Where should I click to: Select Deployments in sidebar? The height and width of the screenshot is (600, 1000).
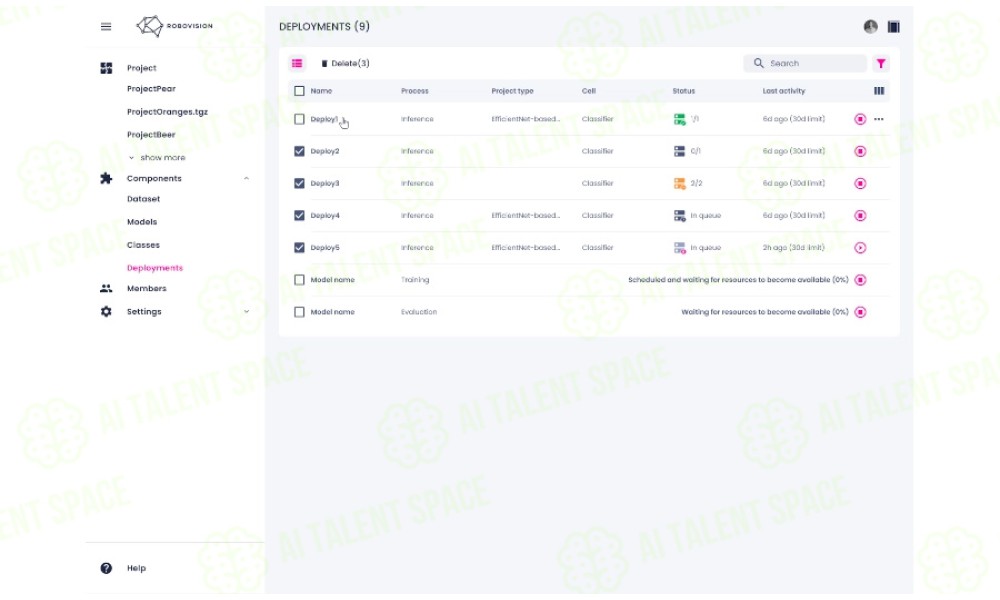click(x=155, y=268)
